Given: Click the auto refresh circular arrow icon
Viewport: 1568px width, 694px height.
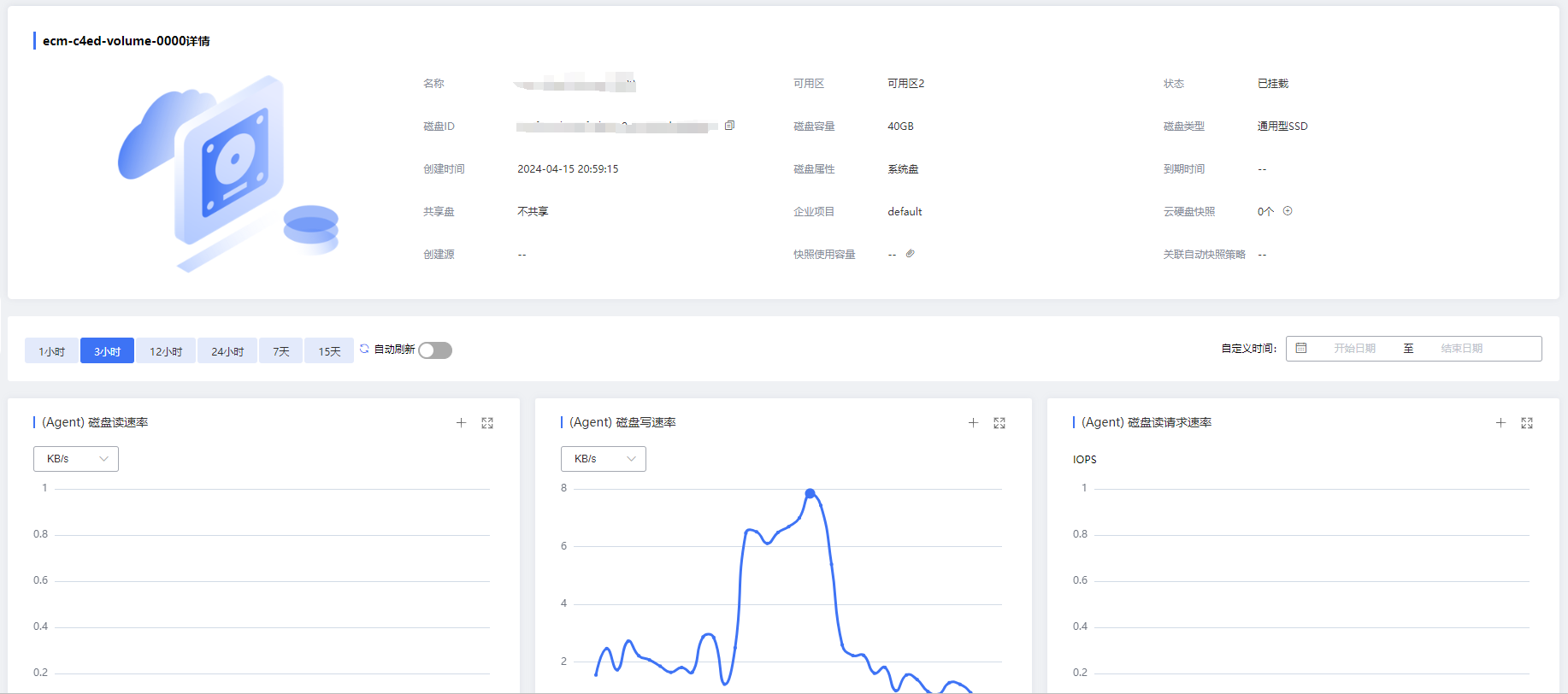Looking at the screenshot, I should [x=364, y=349].
